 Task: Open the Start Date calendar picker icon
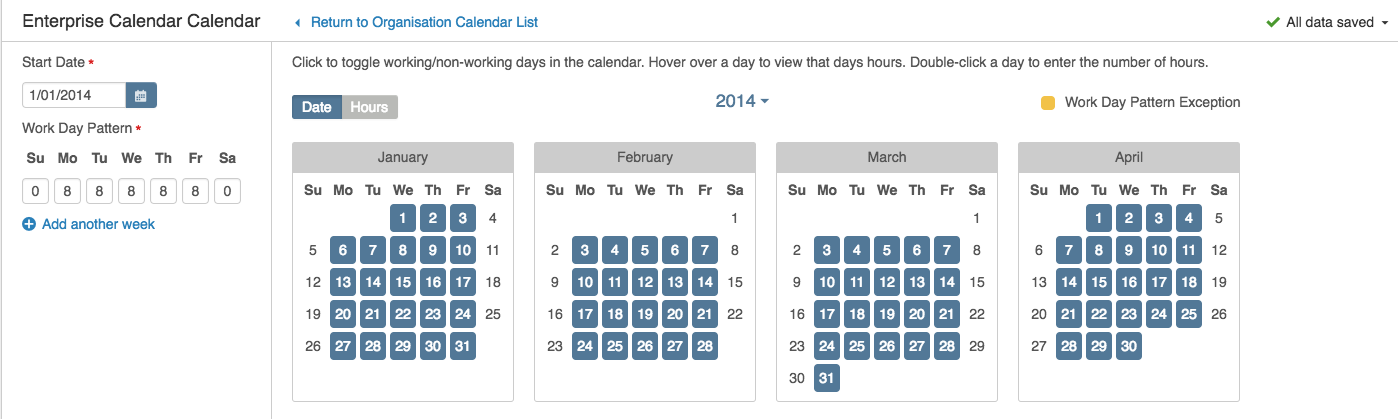click(141, 95)
